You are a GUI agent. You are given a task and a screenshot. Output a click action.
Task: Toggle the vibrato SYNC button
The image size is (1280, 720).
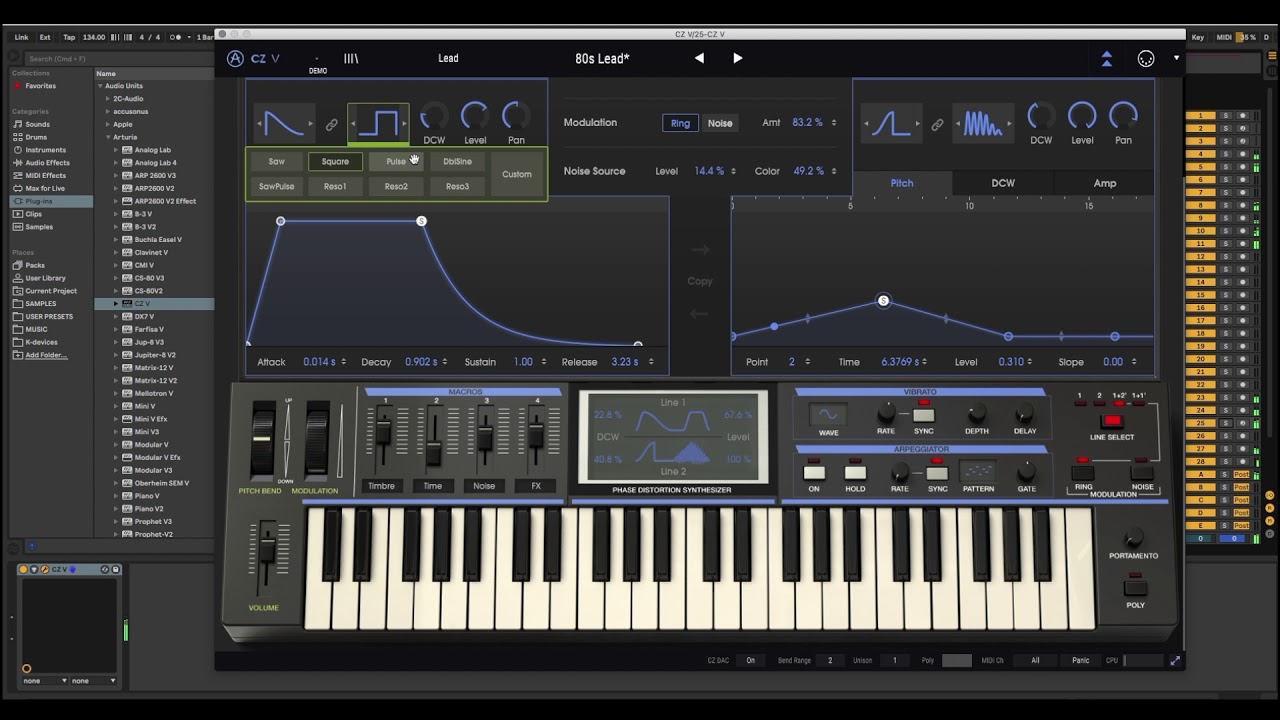[924, 415]
